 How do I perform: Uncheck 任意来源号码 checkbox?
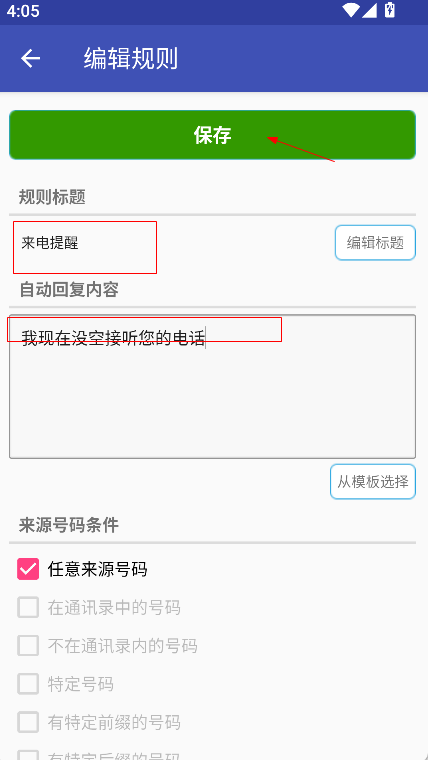point(28,569)
